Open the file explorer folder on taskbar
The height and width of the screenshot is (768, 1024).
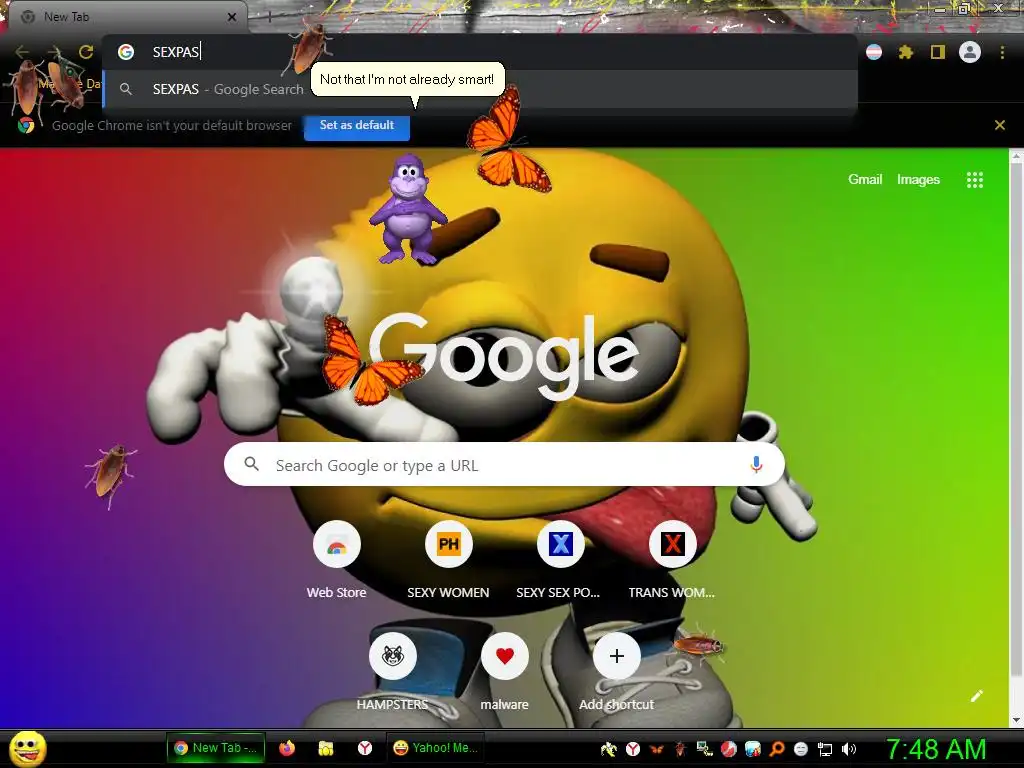tap(326, 748)
